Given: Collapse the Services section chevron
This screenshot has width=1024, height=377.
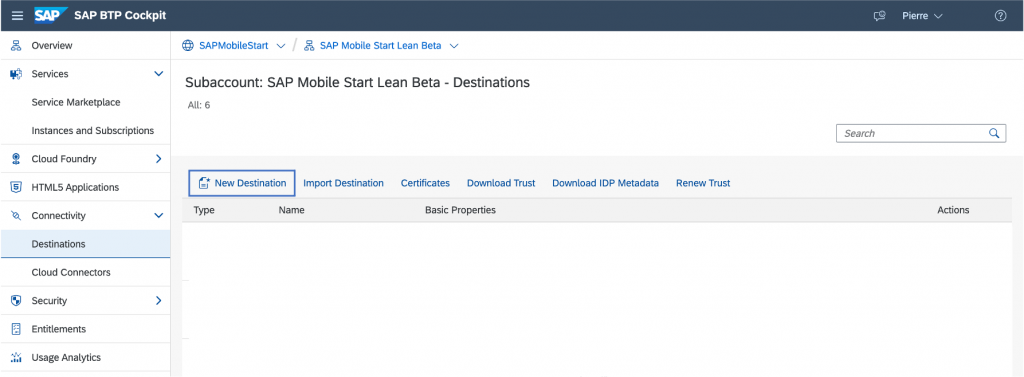Looking at the screenshot, I should tap(158, 74).
